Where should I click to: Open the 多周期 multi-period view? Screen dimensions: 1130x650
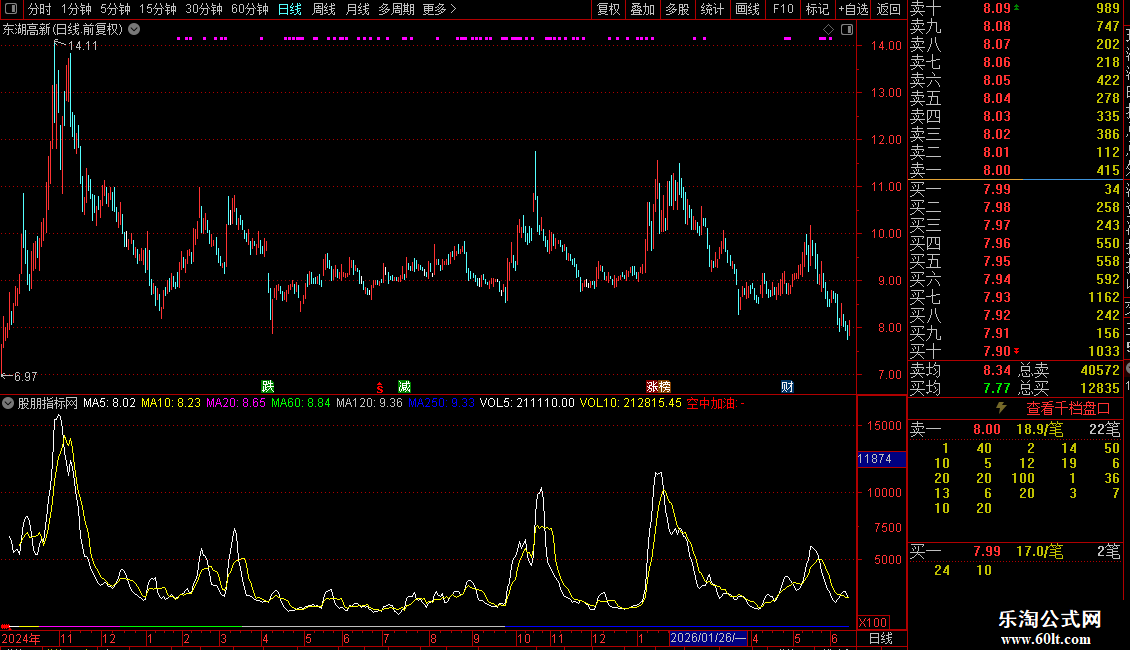point(396,9)
